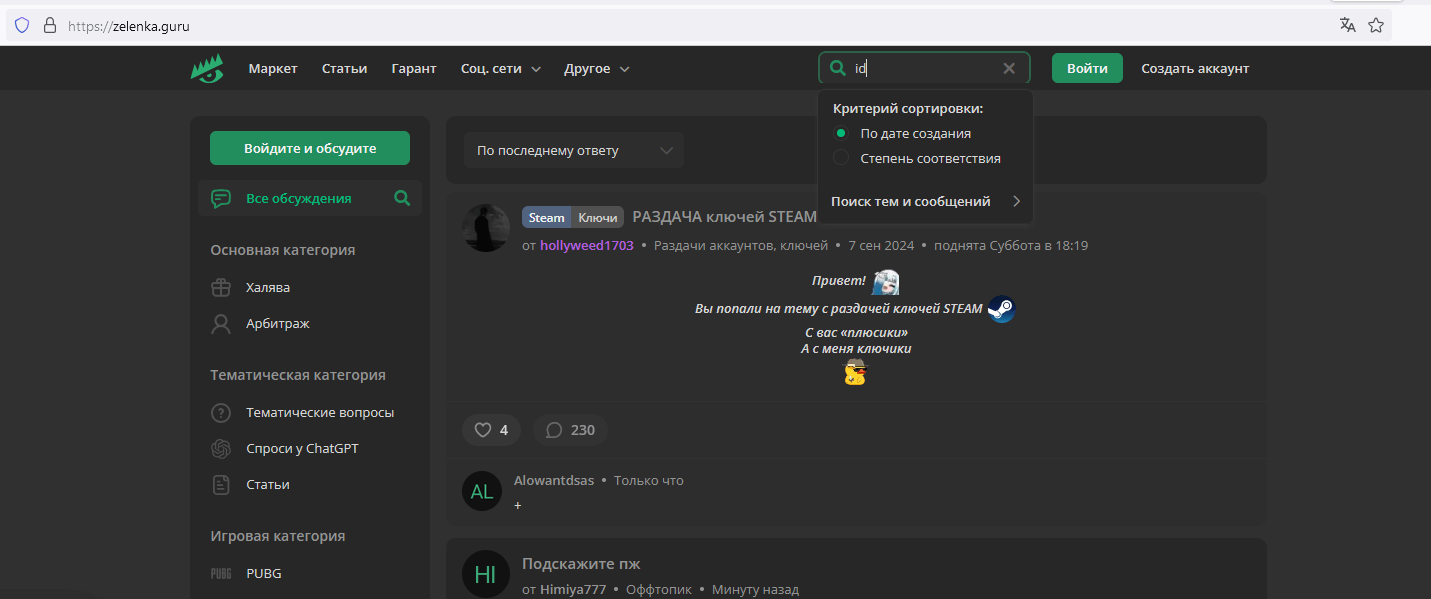Click the search magnifier in the search box
This screenshot has width=1431, height=599.
tap(836, 68)
